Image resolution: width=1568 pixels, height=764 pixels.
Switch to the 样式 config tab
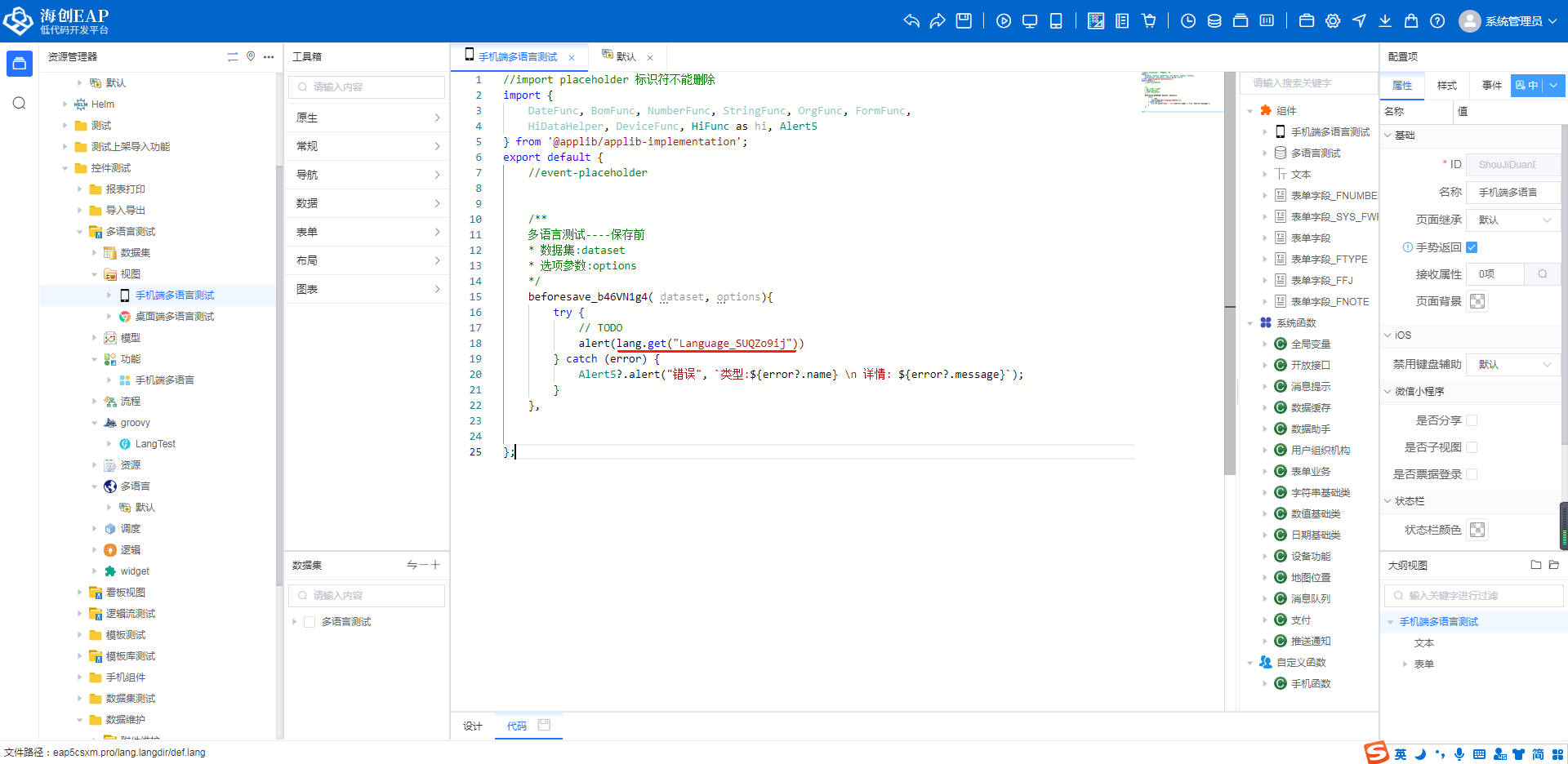pyautogui.click(x=1447, y=86)
